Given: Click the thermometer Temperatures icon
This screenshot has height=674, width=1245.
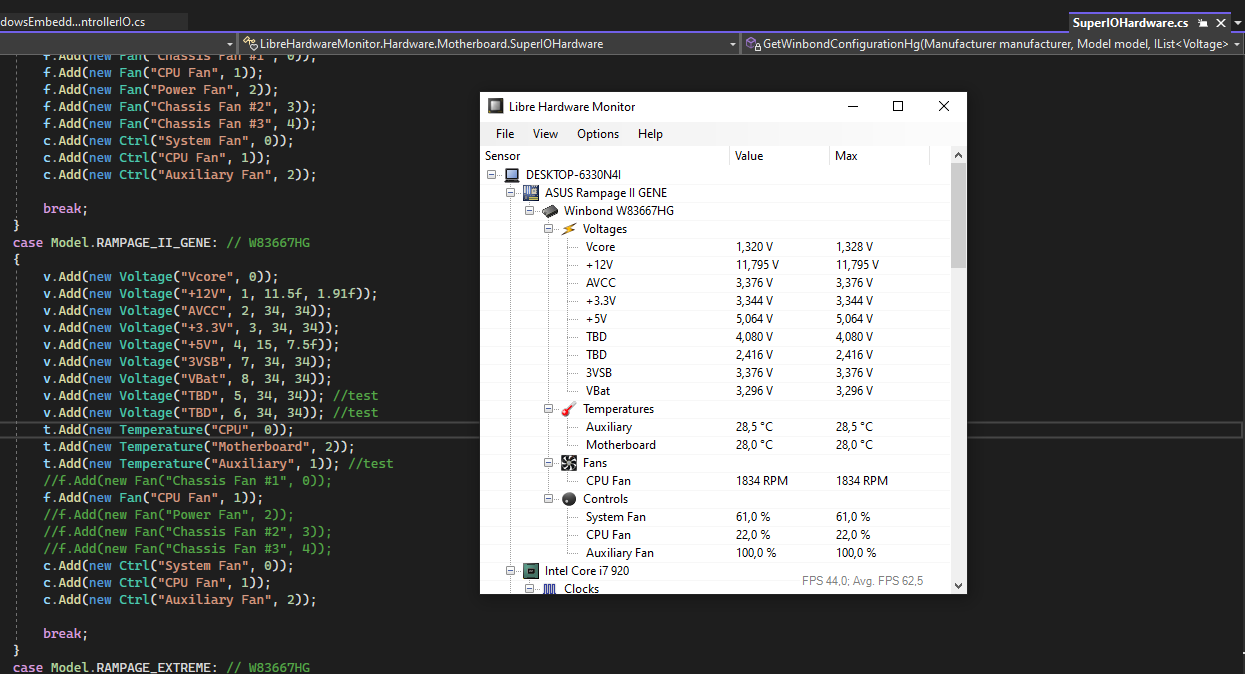Looking at the screenshot, I should [x=569, y=409].
